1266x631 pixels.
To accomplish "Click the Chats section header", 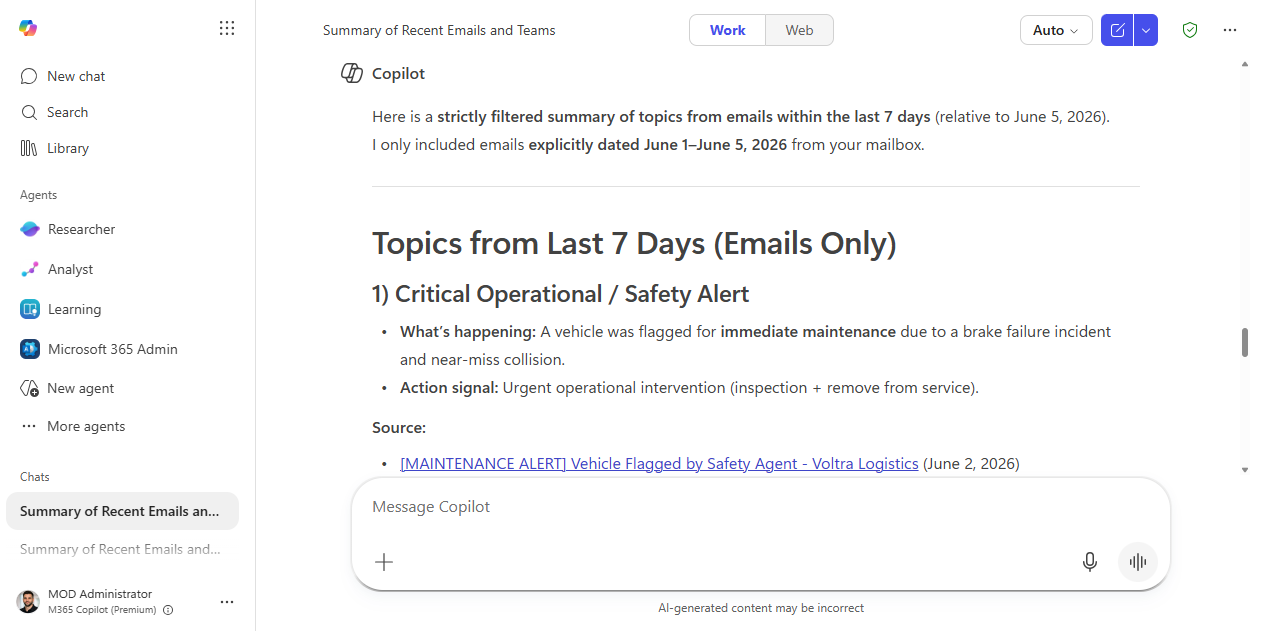I will [35, 477].
